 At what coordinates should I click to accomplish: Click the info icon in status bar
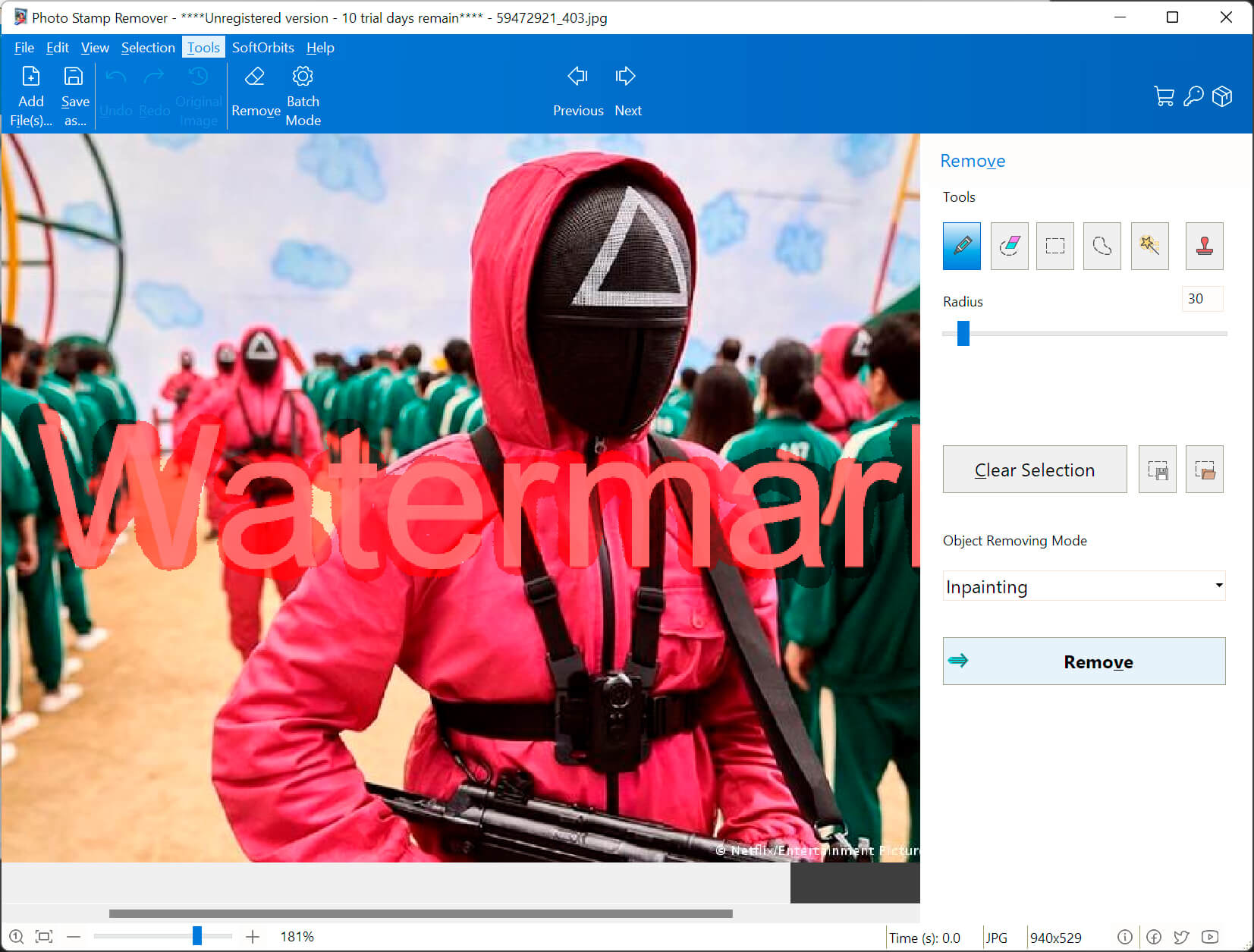(x=1125, y=937)
